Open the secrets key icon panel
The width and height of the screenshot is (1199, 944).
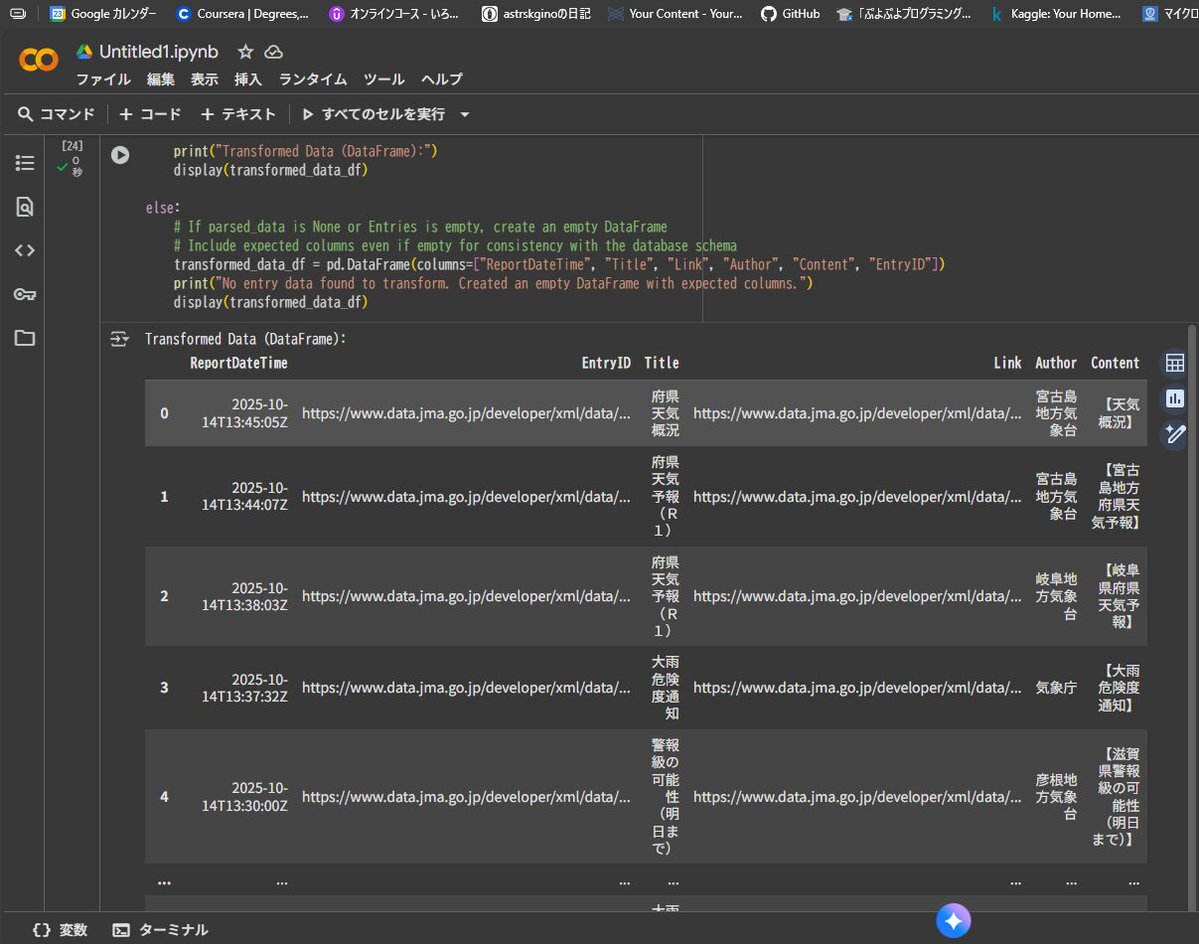click(25, 294)
